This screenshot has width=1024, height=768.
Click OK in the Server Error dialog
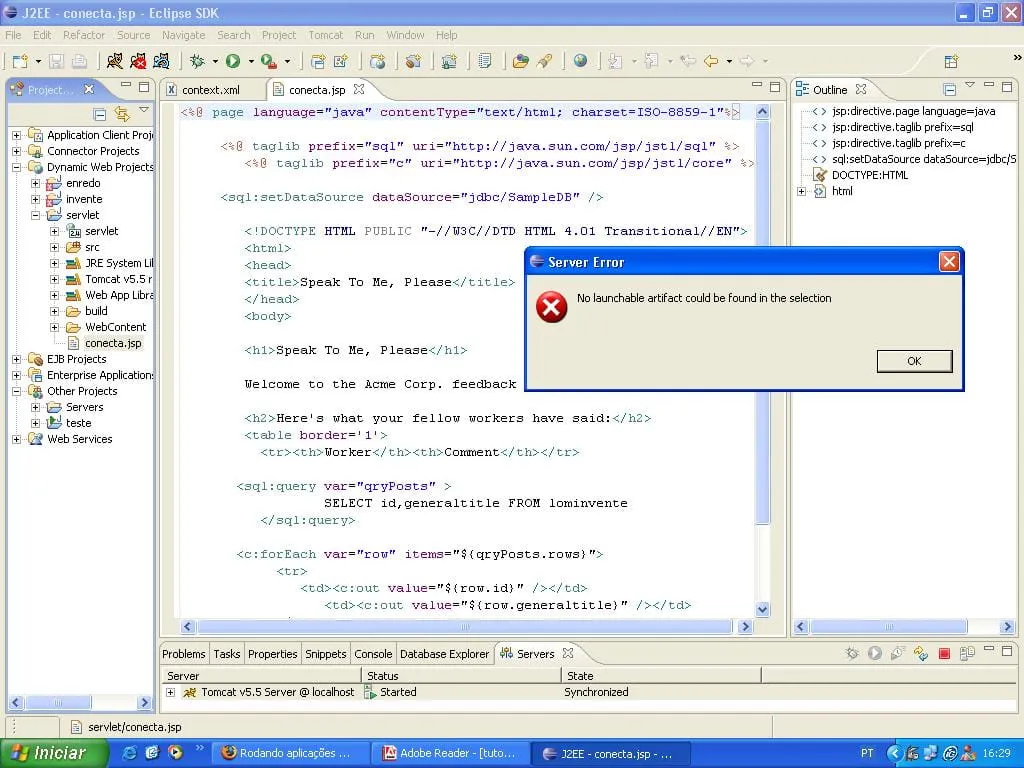(914, 361)
